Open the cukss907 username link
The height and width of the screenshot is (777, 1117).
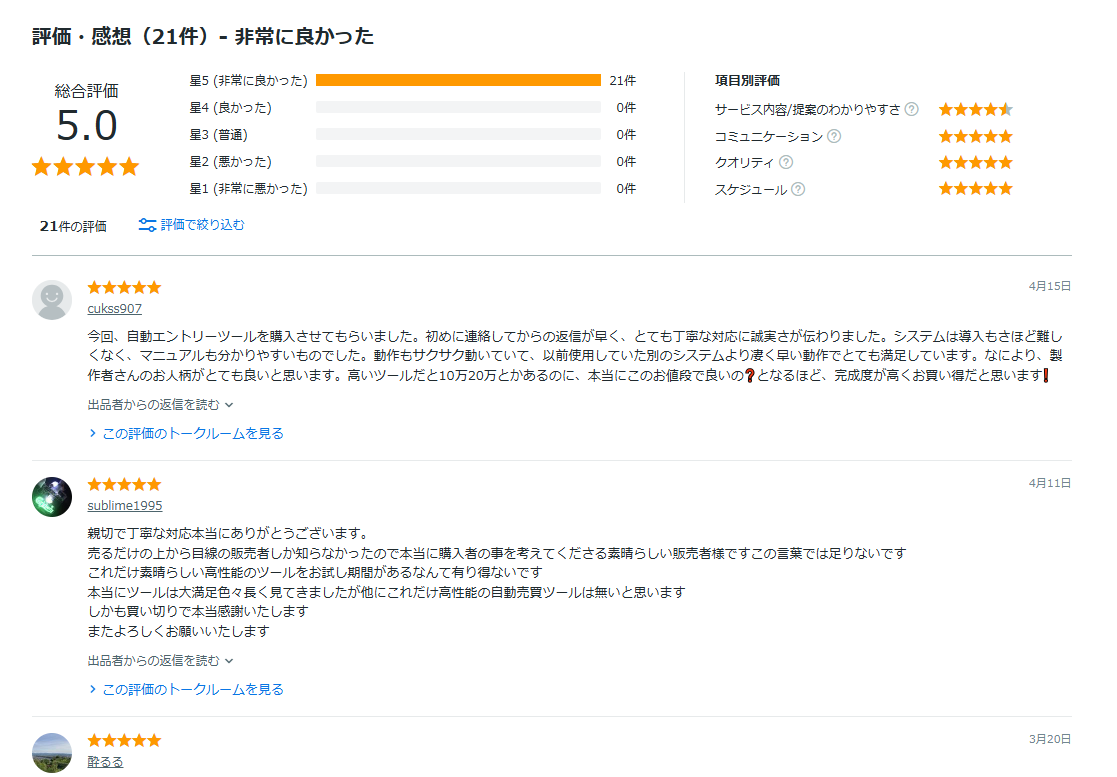(114, 309)
